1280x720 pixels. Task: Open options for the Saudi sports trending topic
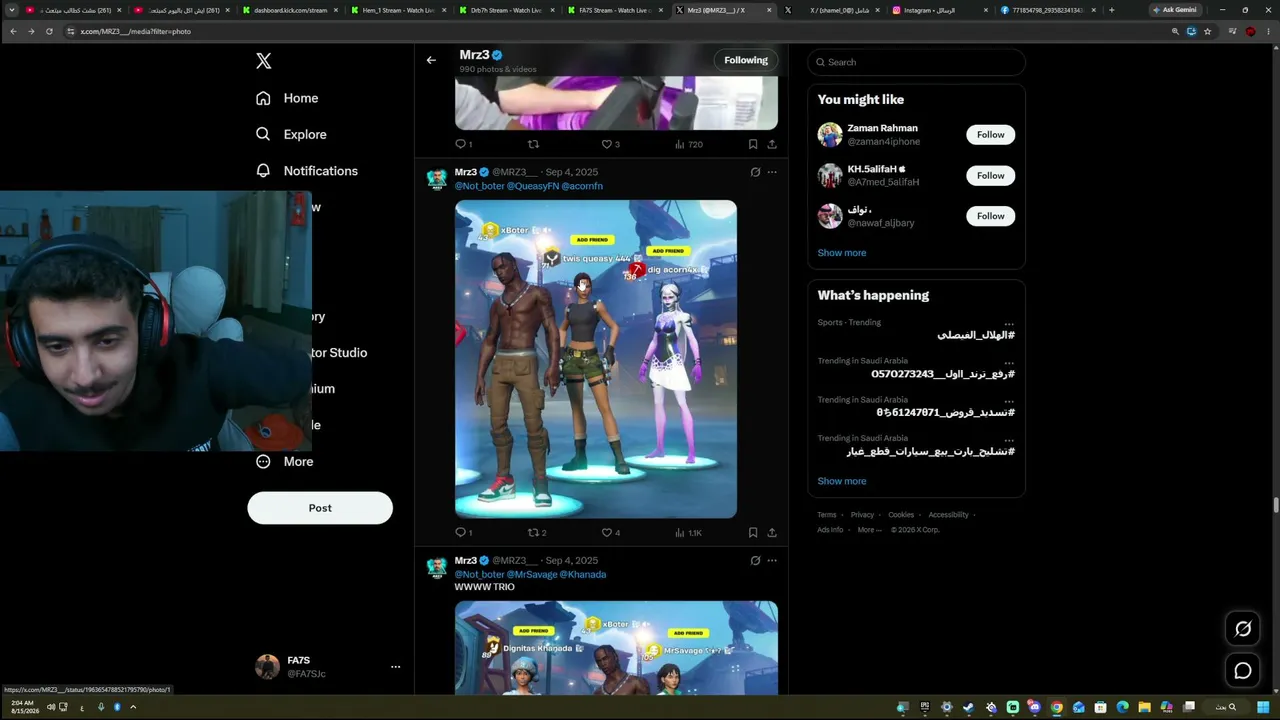pyautogui.click(x=1009, y=323)
